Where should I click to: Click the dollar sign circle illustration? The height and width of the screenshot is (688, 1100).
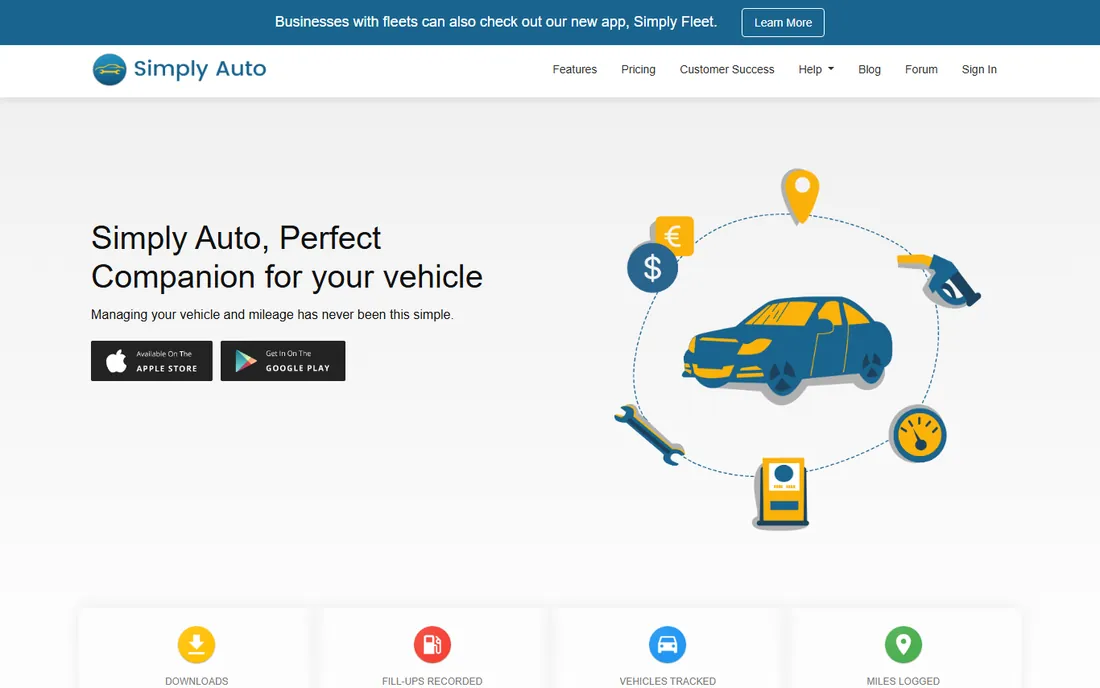click(652, 267)
